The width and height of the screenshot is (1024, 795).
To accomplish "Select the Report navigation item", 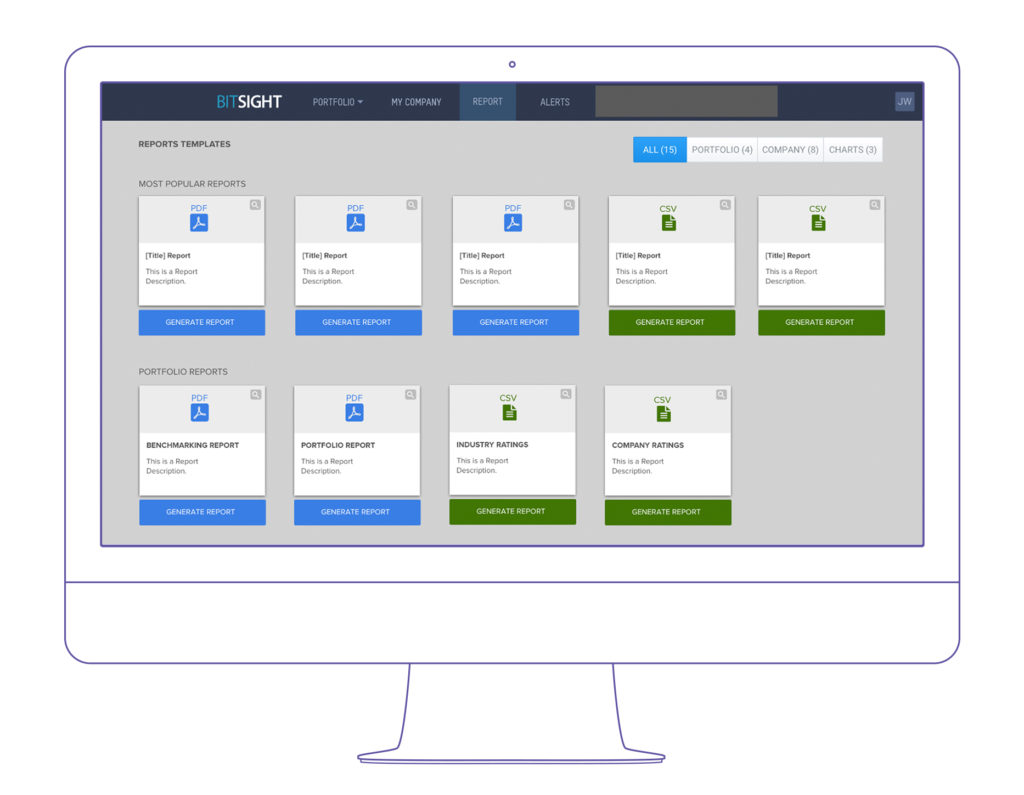I will click(x=488, y=102).
